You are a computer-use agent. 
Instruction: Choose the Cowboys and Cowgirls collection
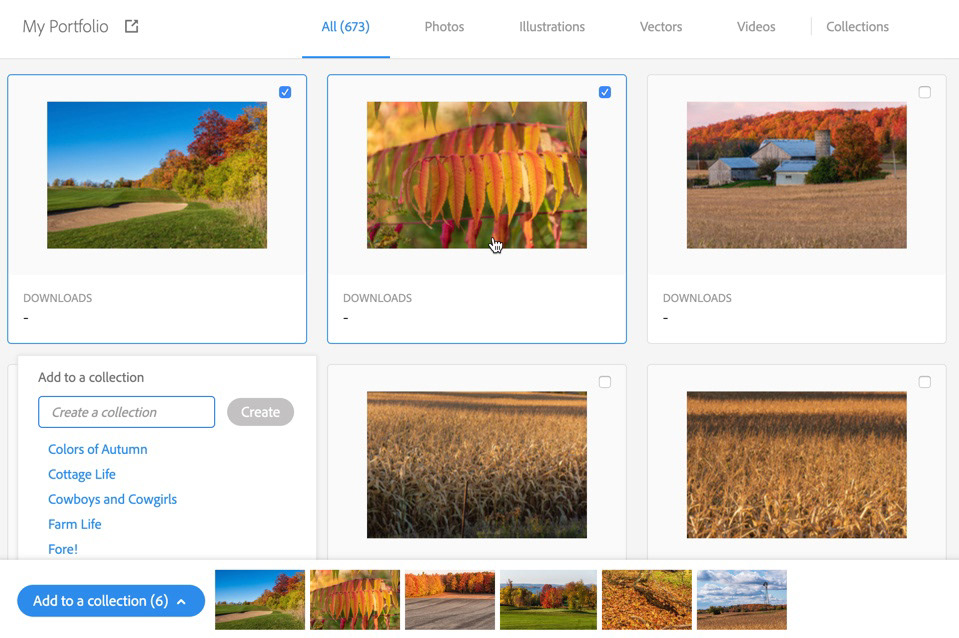click(113, 500)
